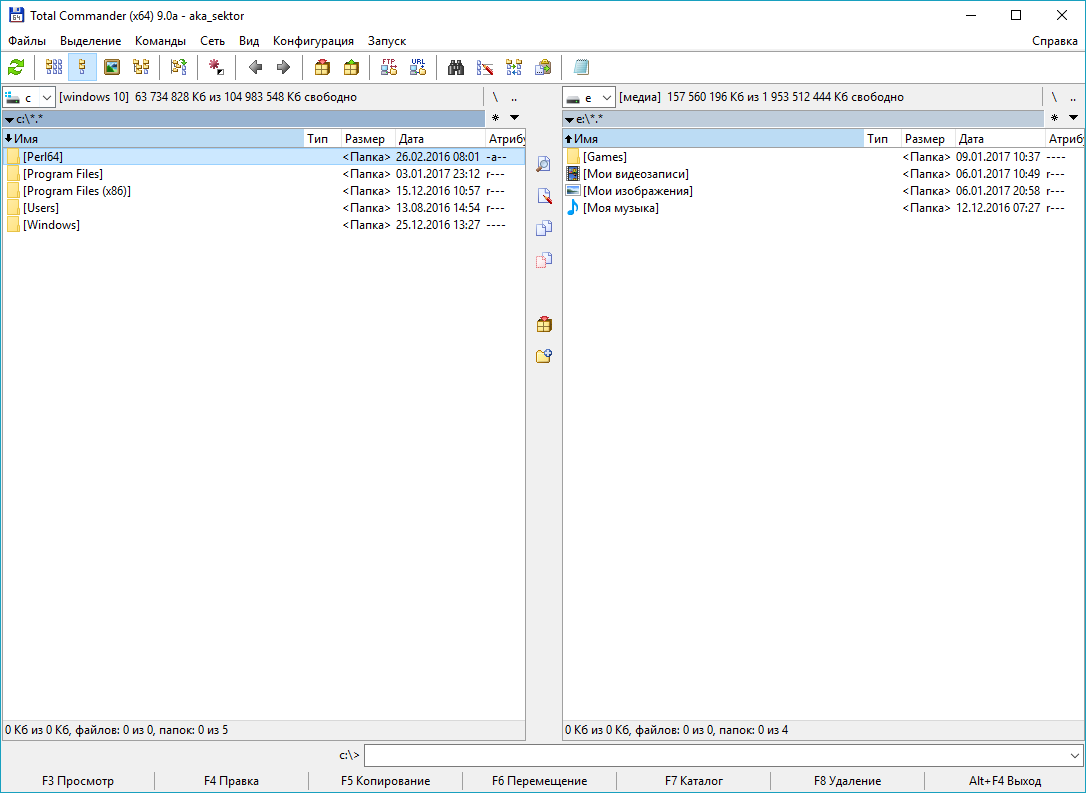1086x793 pixels.
Task: Select the [Program Files (x86)] folder
Action: tap(263, 191)
